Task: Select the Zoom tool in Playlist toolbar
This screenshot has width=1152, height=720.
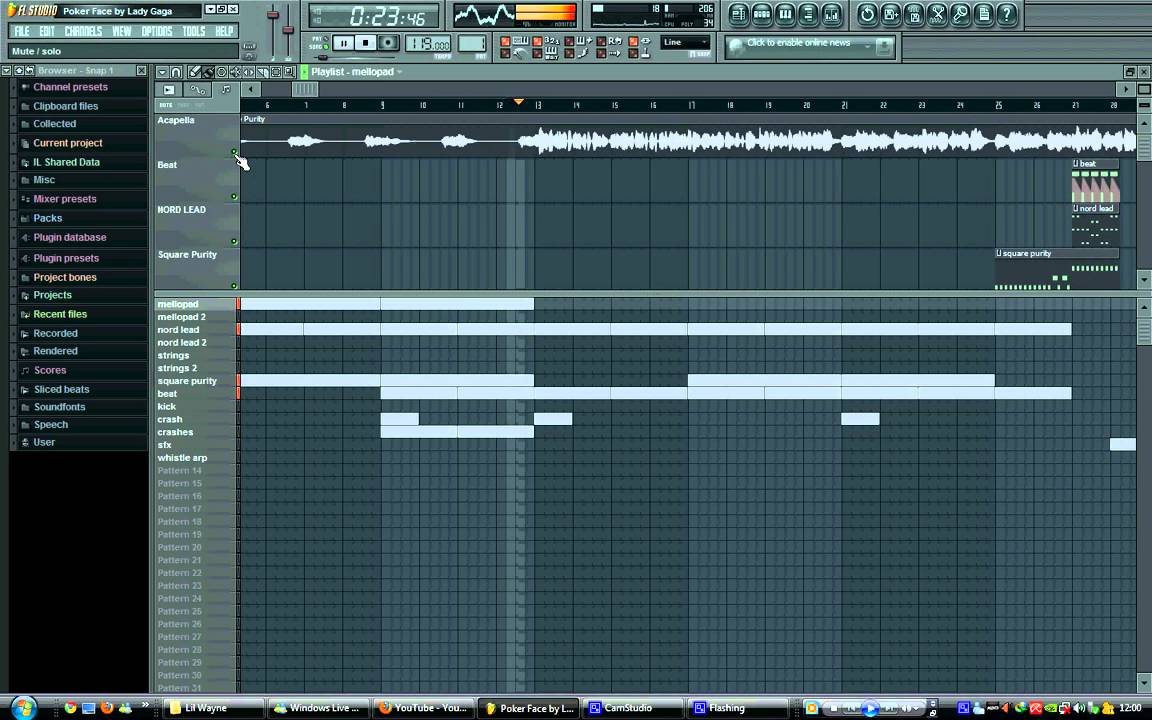Action: [289, 72]
